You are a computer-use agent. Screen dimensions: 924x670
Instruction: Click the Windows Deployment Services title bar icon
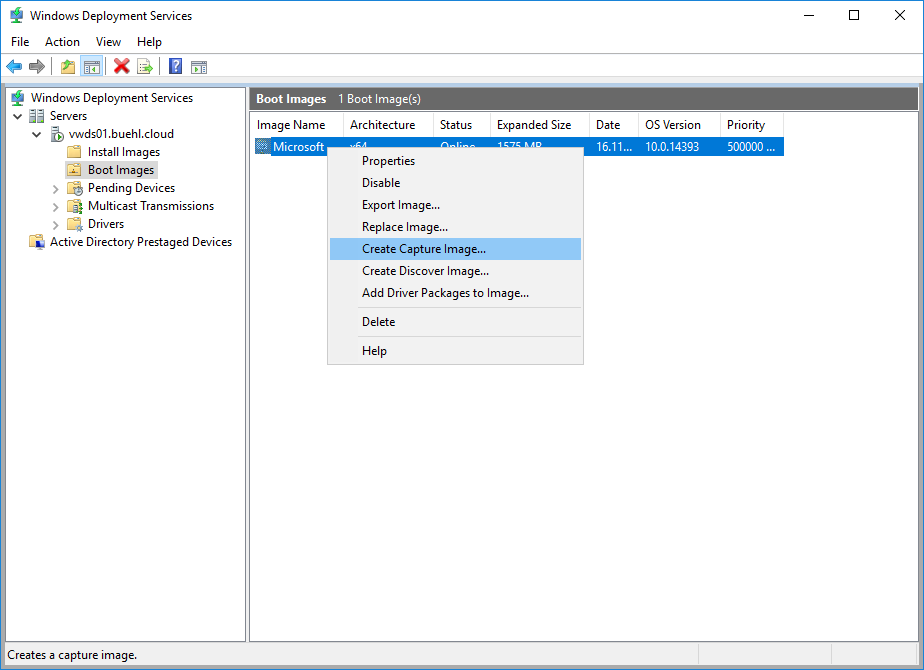(17, 15)
